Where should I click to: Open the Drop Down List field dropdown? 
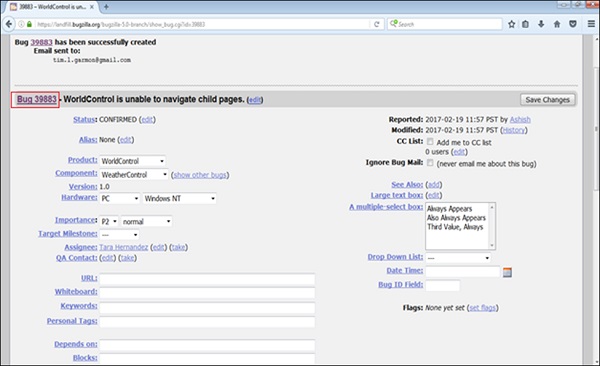(458, 258)
